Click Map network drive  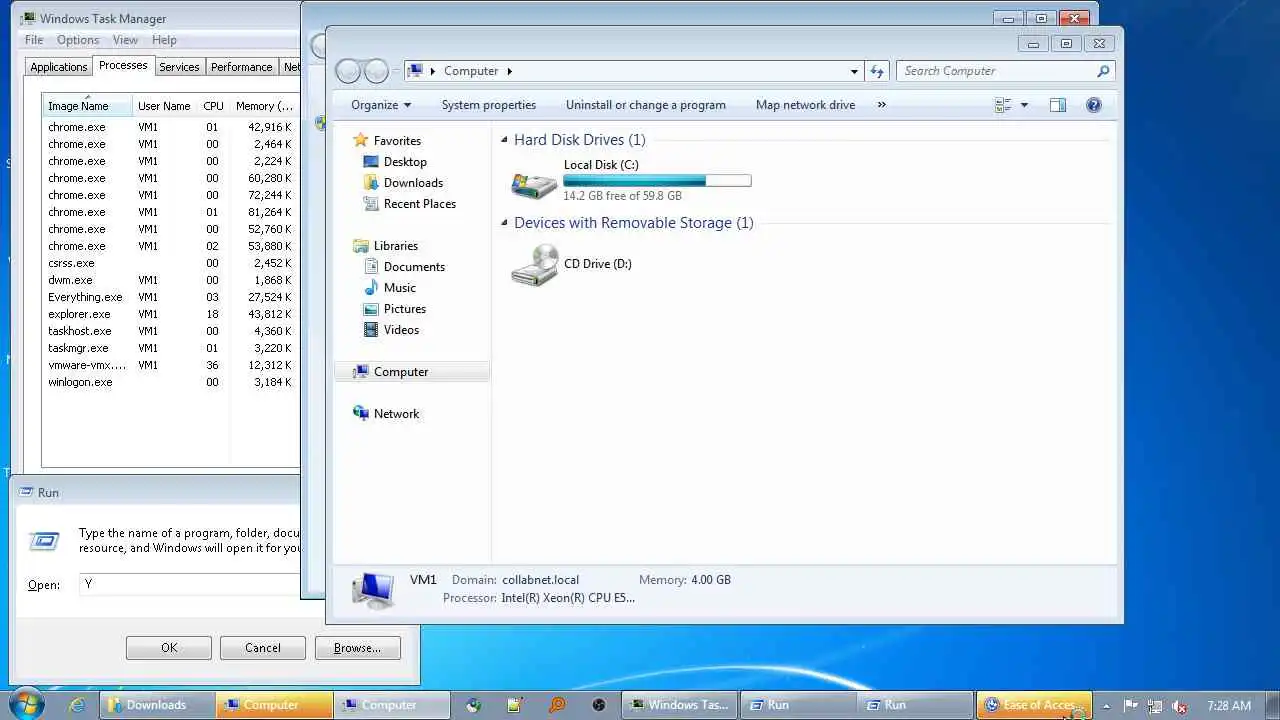pyautogui.click(x=805, y=105)
